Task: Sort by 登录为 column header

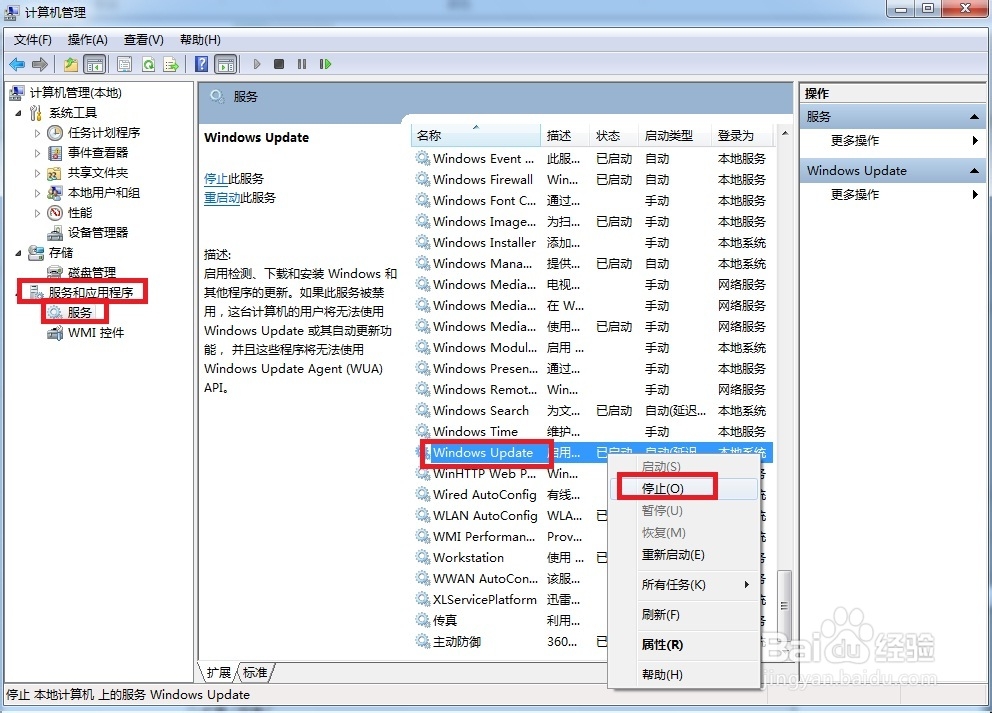Action: tap(743, 135)
